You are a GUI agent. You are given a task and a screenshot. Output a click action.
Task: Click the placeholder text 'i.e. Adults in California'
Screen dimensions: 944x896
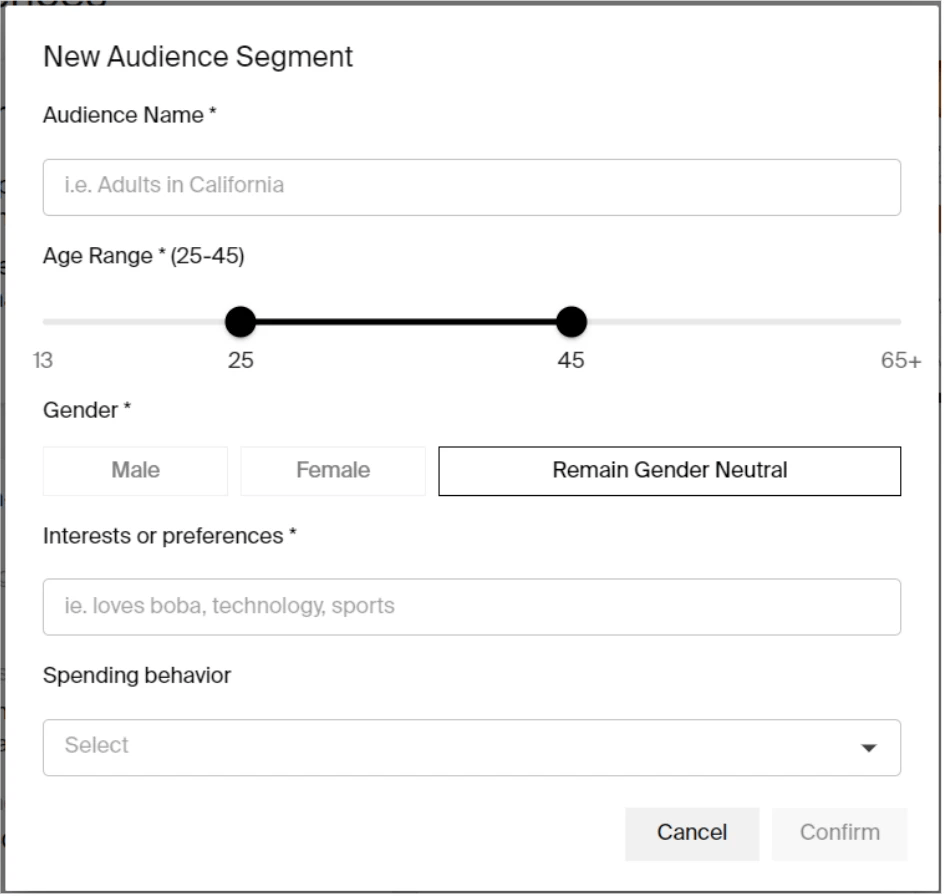click(x=177, y=186)
